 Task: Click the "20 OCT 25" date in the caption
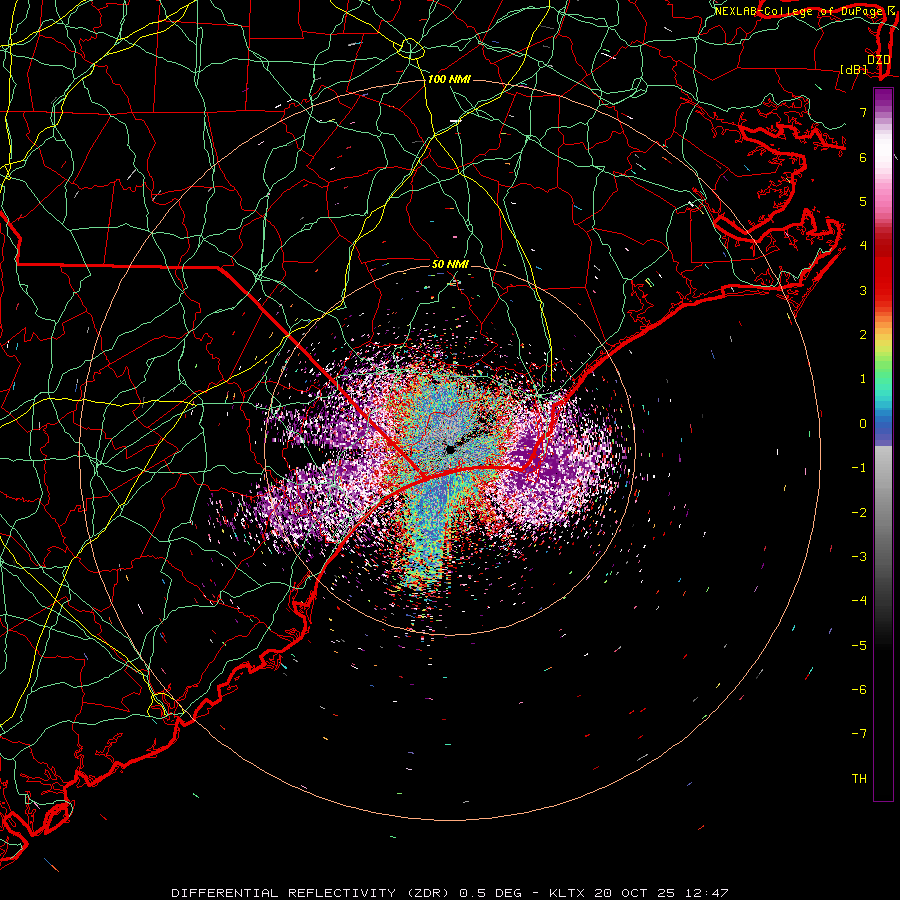click(635, 893)
